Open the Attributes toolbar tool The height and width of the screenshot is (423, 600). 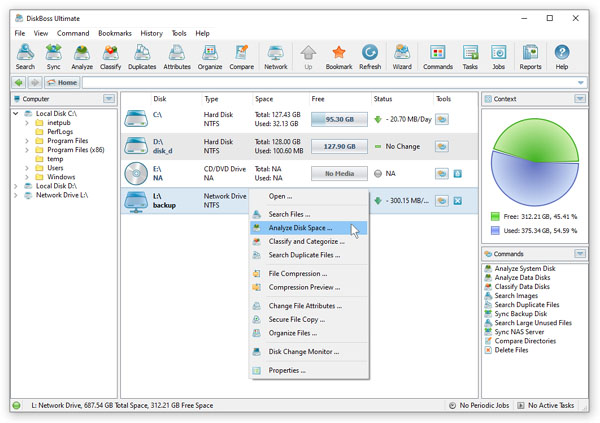177,57
